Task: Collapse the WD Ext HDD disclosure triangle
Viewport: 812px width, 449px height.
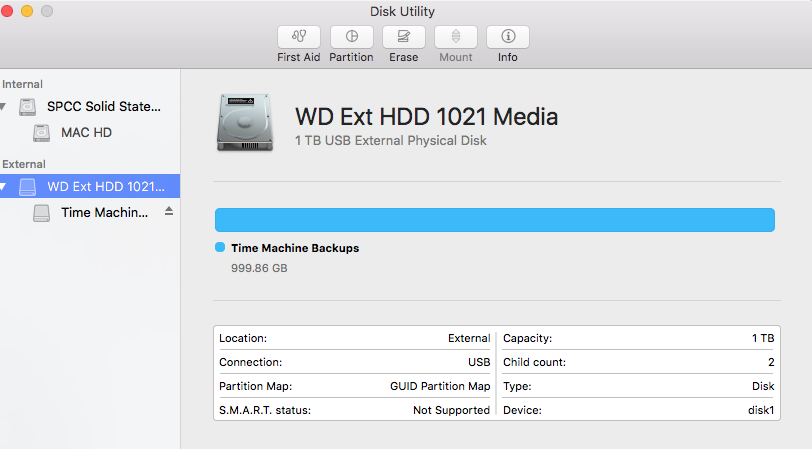Action: [4, 187]
